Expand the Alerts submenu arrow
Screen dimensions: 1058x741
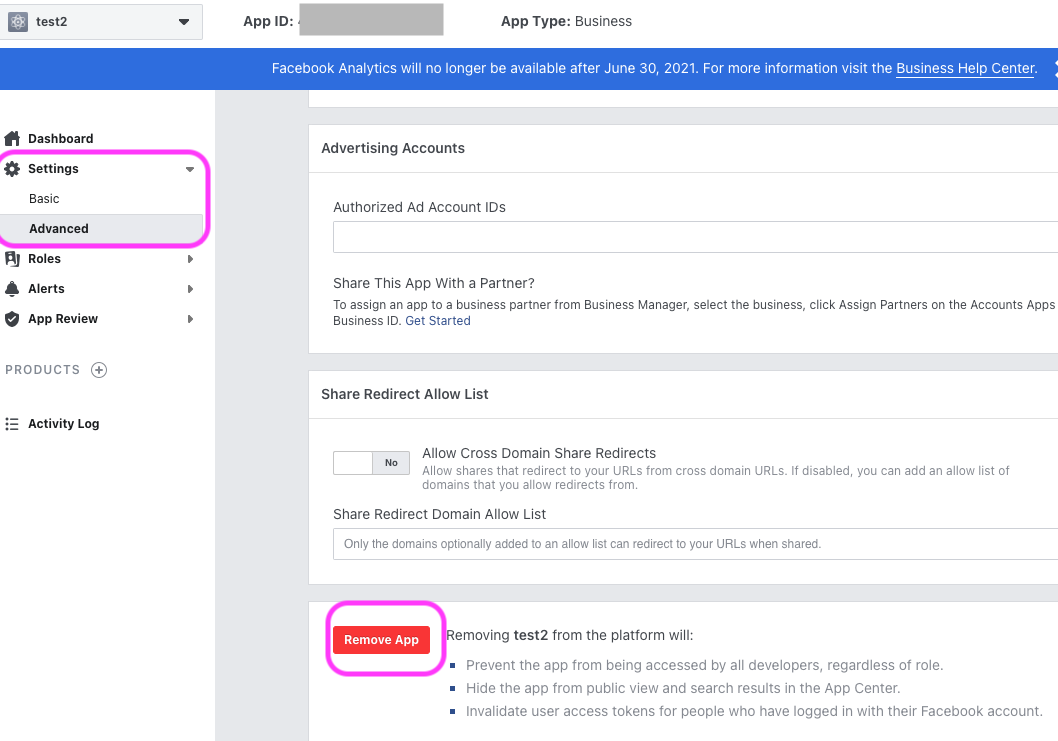(190, 289)
